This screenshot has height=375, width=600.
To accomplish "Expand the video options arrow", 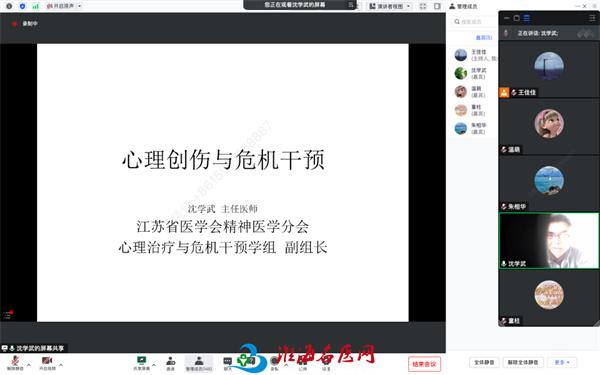I will point(61,364).
